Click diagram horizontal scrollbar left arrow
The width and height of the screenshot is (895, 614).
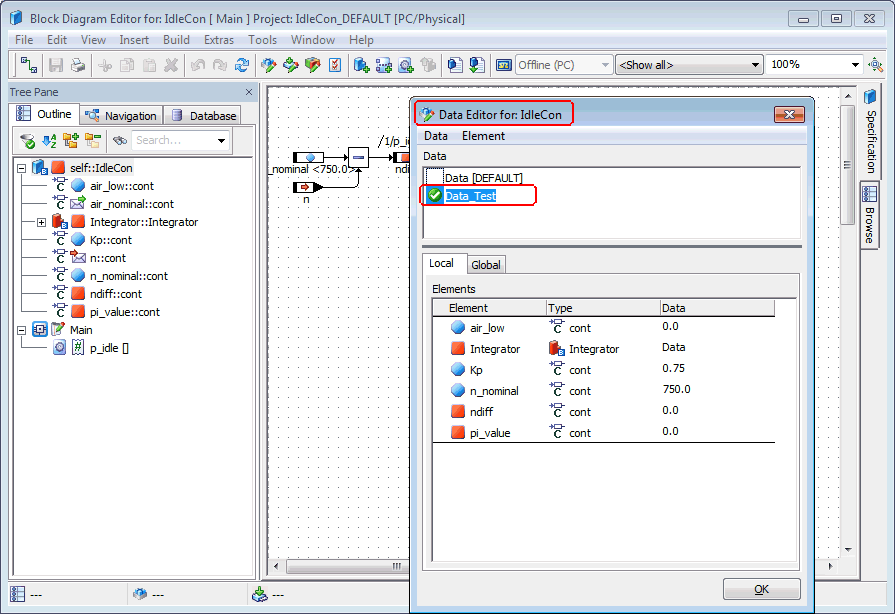(x=276, y=566)
